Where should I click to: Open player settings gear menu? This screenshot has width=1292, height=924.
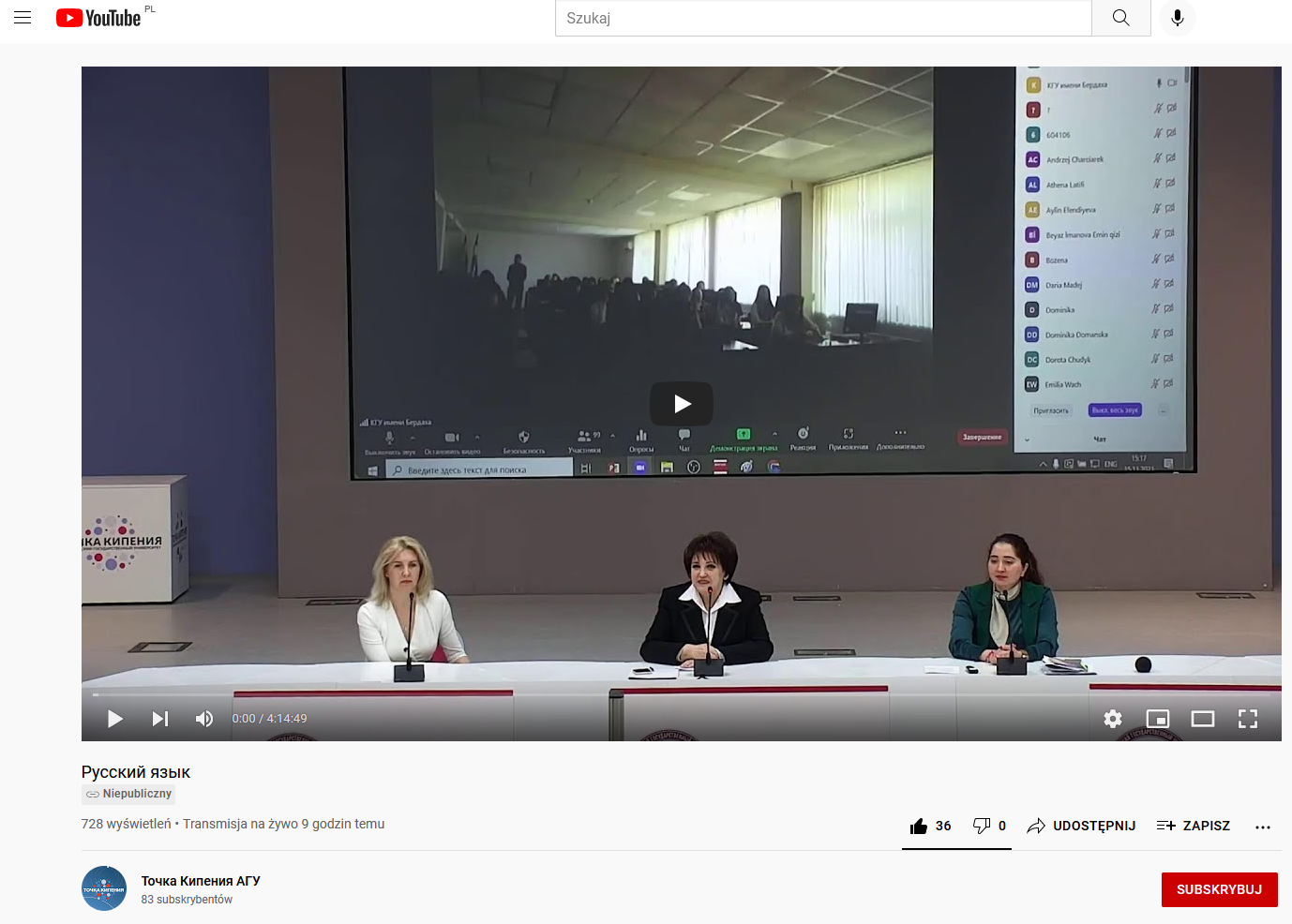(x=1113, y=719)
